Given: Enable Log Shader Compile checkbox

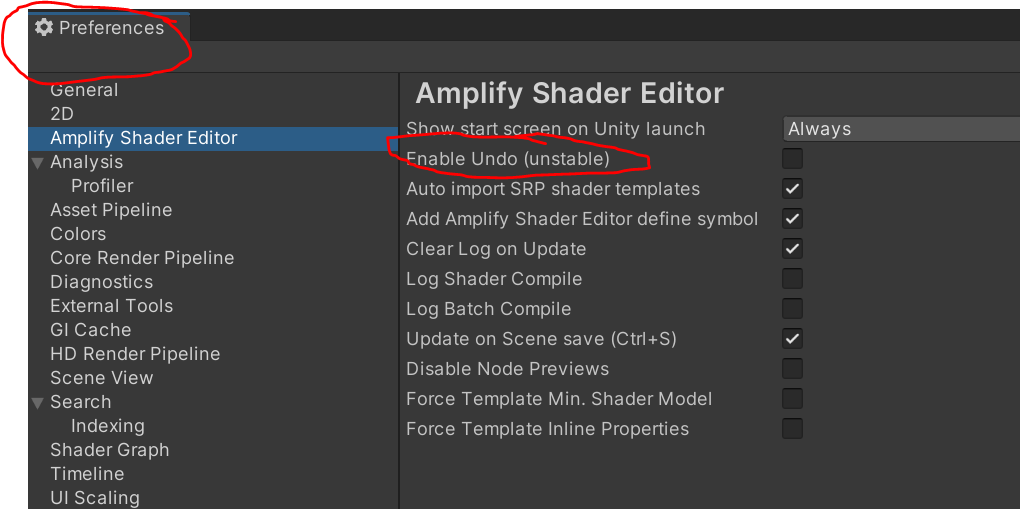Looking at the screenshot, I should coord(792,279).
